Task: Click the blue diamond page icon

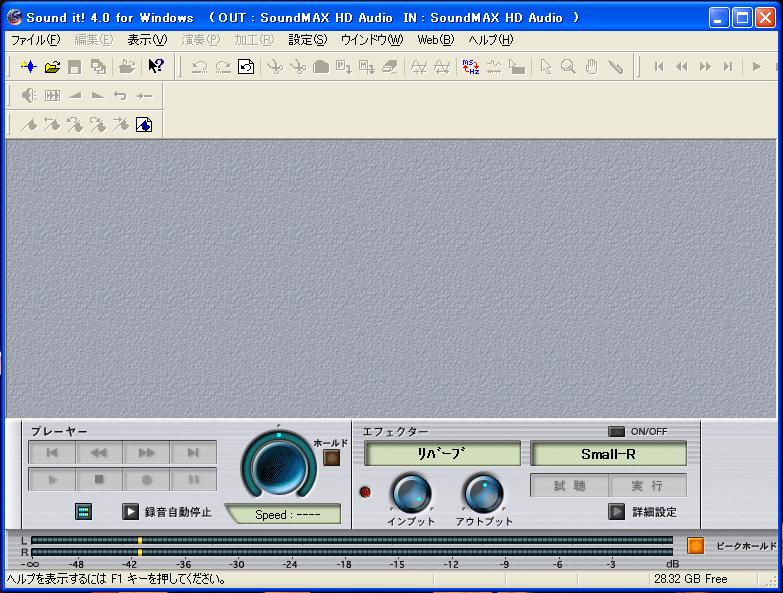Action: [x=144, y=125]
